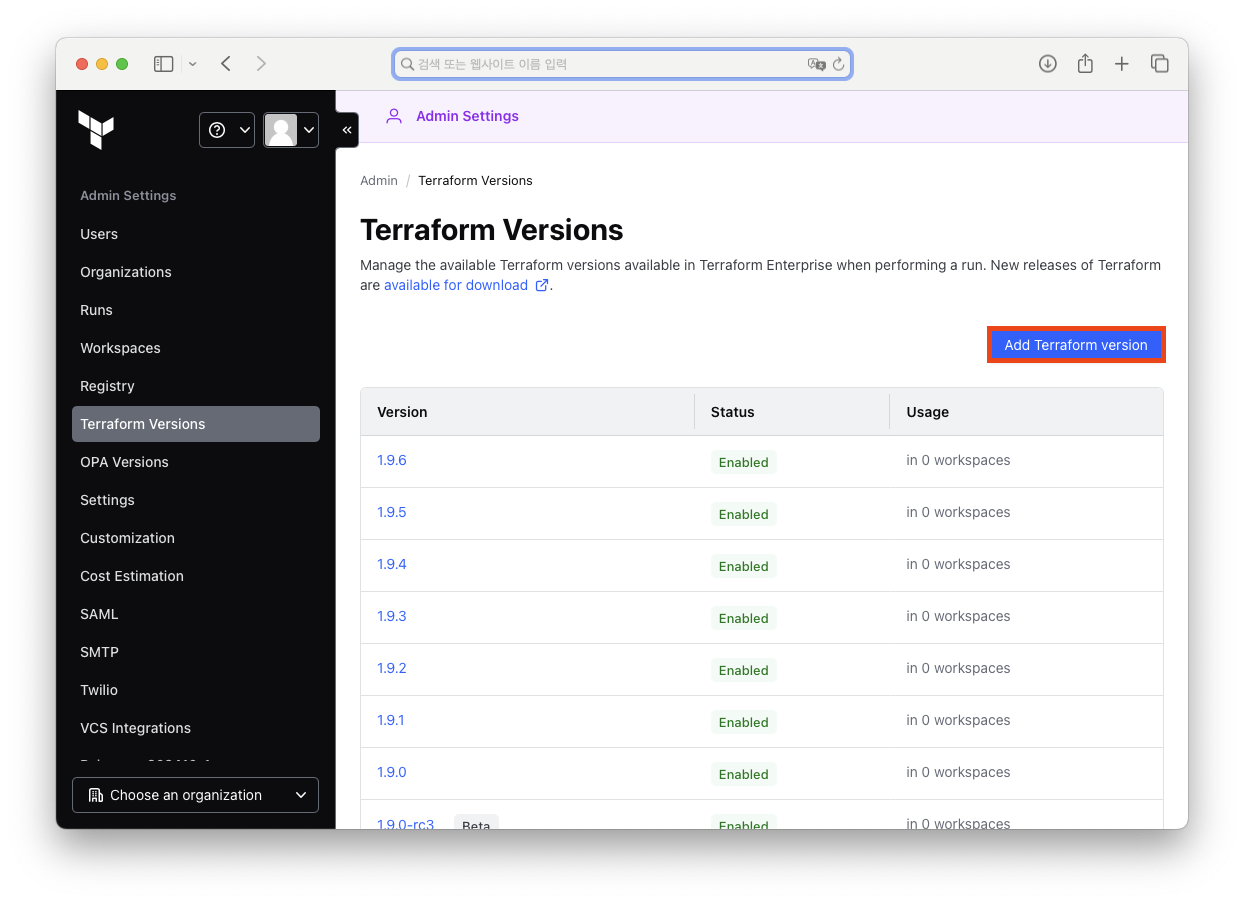Click the Admin breadcrumb link
The width and height of the screenshot is (1244, 903).
coord(379,181)
